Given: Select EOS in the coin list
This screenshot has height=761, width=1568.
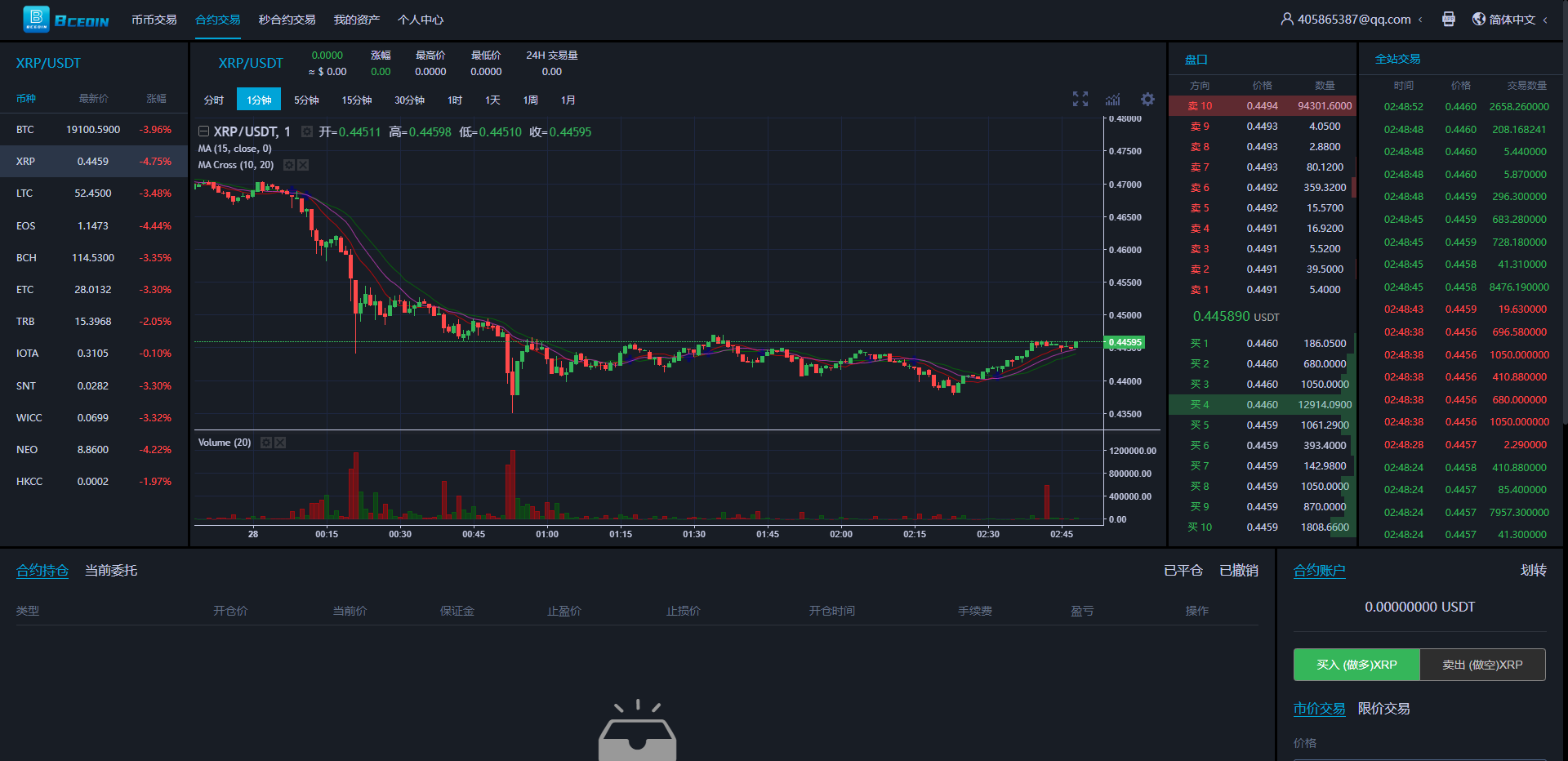Looking at the screenshot, I should (x=94, y=226).
